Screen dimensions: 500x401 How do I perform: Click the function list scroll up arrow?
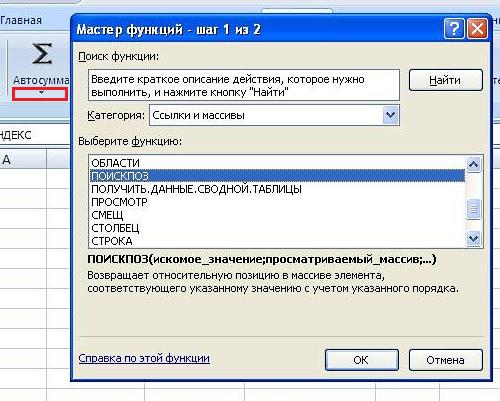tap(473, 164)
